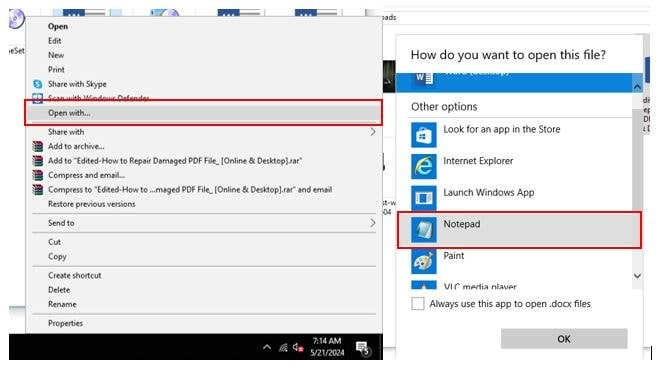Click the Skype icon in context menu
The image size is (662, 374).
[38, 84]
